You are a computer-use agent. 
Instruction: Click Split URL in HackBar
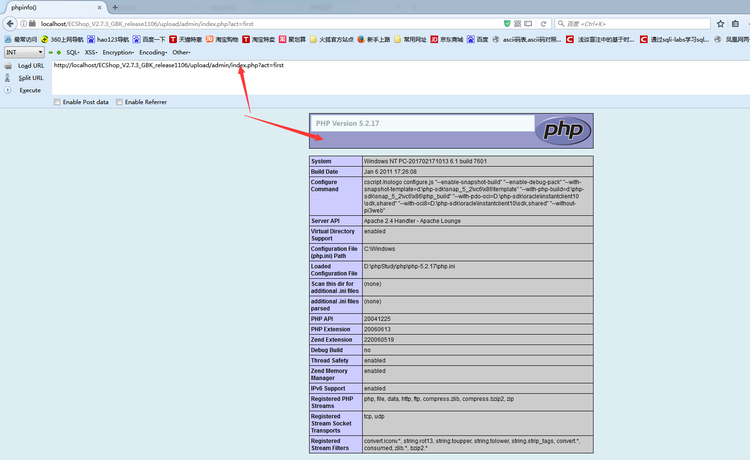(30, 77)
